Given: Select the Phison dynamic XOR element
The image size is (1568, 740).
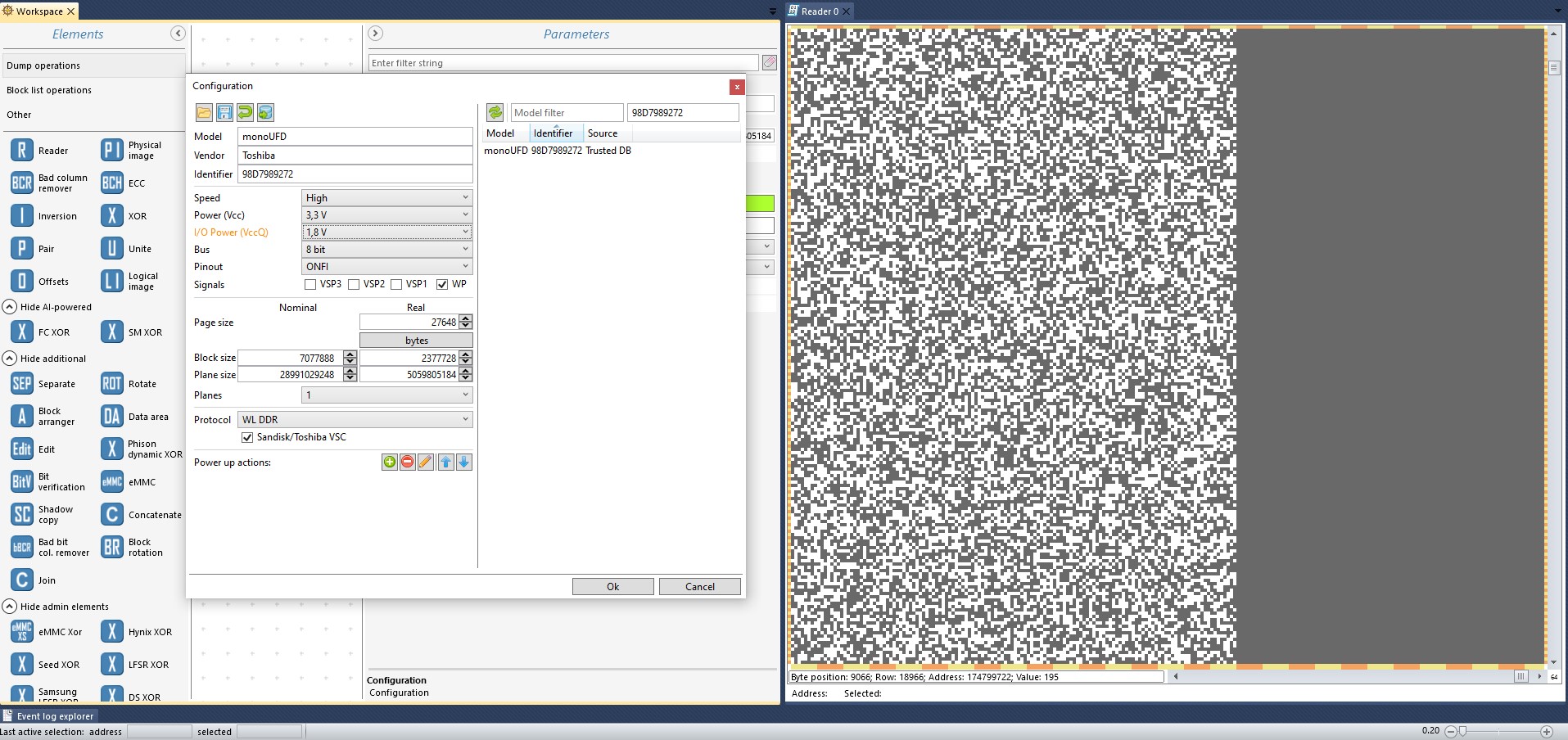Looking at the screenshot, I should pos(142,449).
